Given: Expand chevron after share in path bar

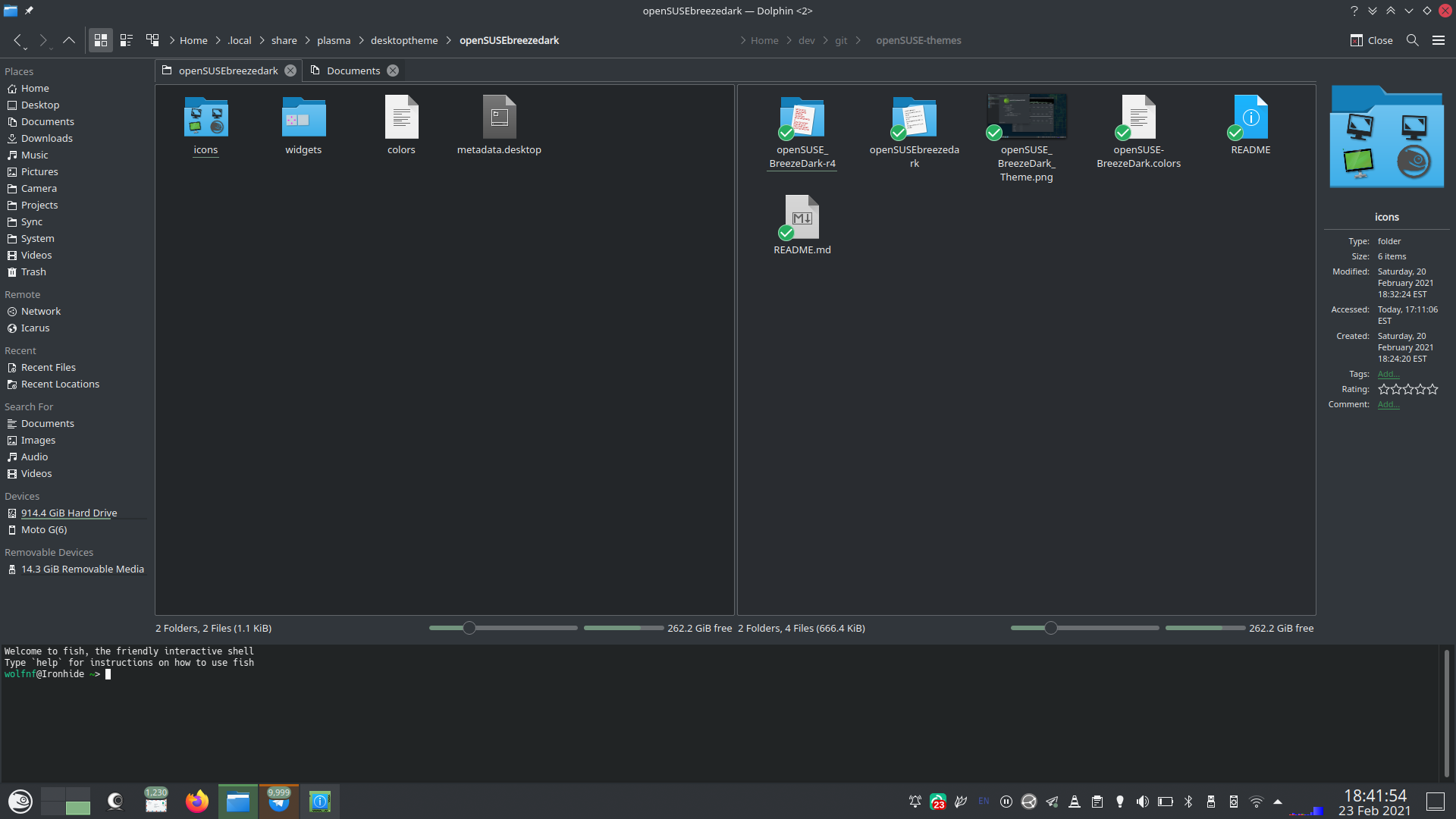Looking at the screenshot, I should [x=308, y=40].
